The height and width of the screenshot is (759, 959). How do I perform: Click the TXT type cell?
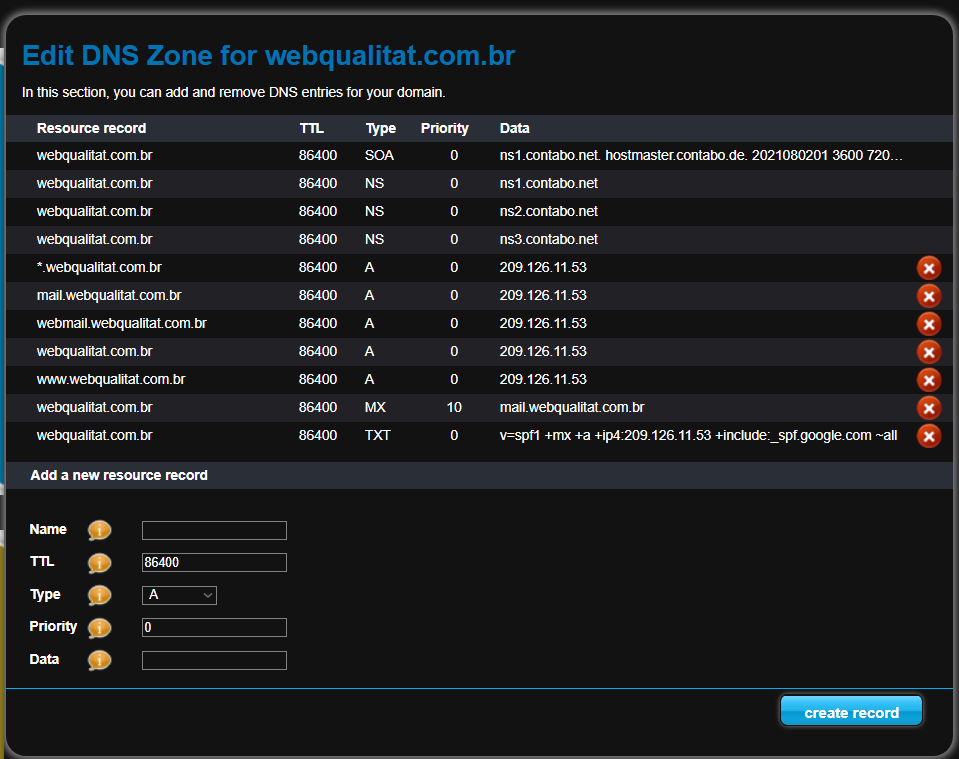point(377,436)
